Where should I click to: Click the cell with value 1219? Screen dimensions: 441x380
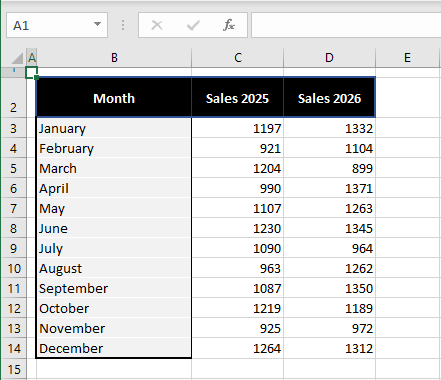click(x=238, y=308)
